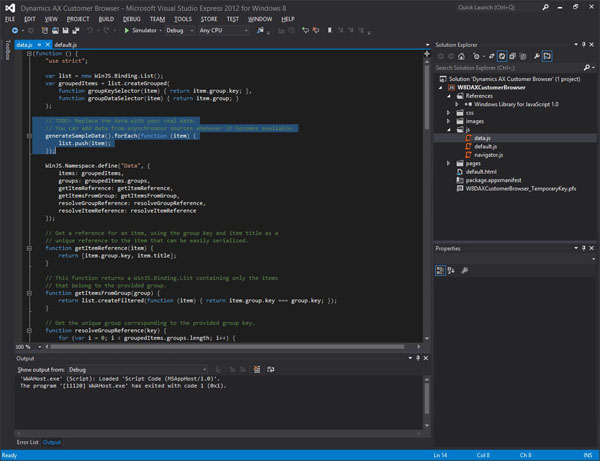Toggle Show All Files in Solution Explorer
This screenshot has height=461, width=600.
coord(523,56)
